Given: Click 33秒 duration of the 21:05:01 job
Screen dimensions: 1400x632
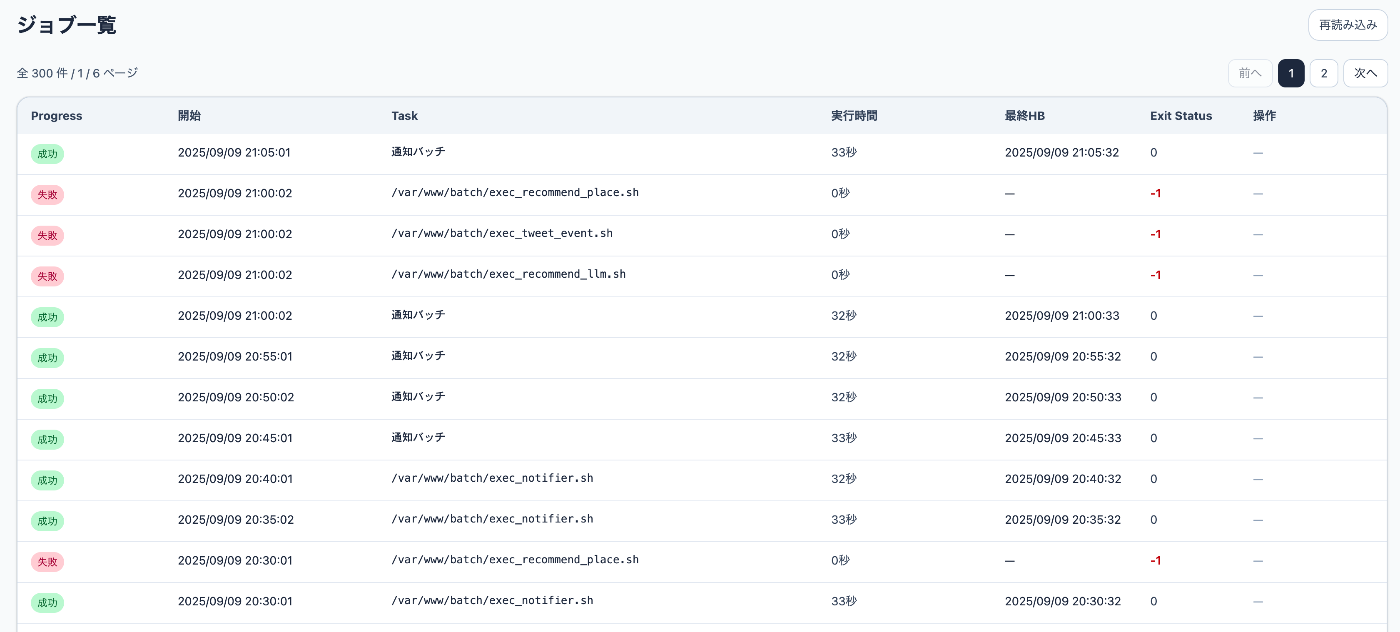Looking at the screenshot, I should (x=844, y=152).
